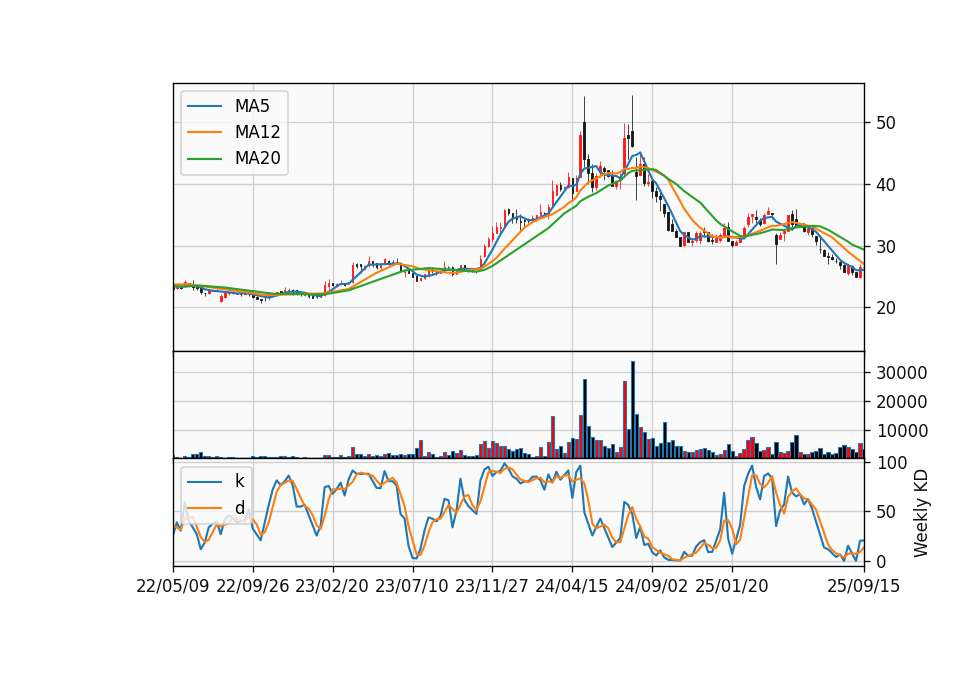Click the d legend label
Screen dimensions: 960x690
[239, 508]
